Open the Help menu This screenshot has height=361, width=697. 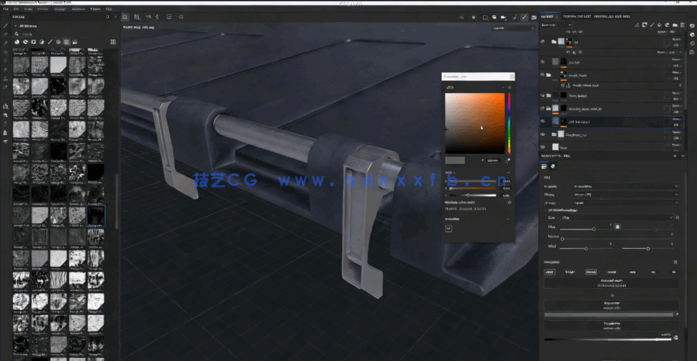[108, 8]
